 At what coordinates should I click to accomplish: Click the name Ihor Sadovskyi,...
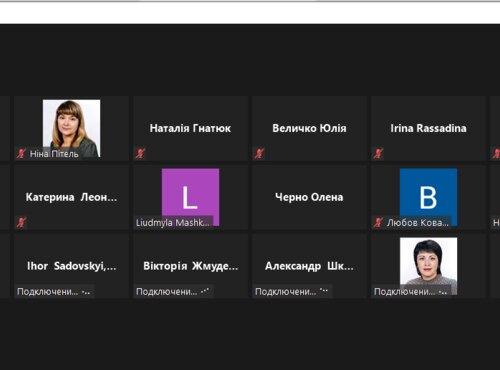coord(71,266)
